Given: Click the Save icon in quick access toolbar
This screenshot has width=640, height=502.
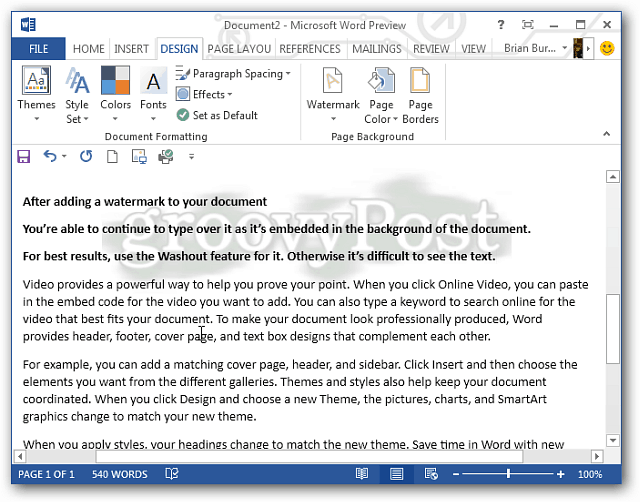Looking at the screenshot, I should pyautogui.click(x=24, y=156).
